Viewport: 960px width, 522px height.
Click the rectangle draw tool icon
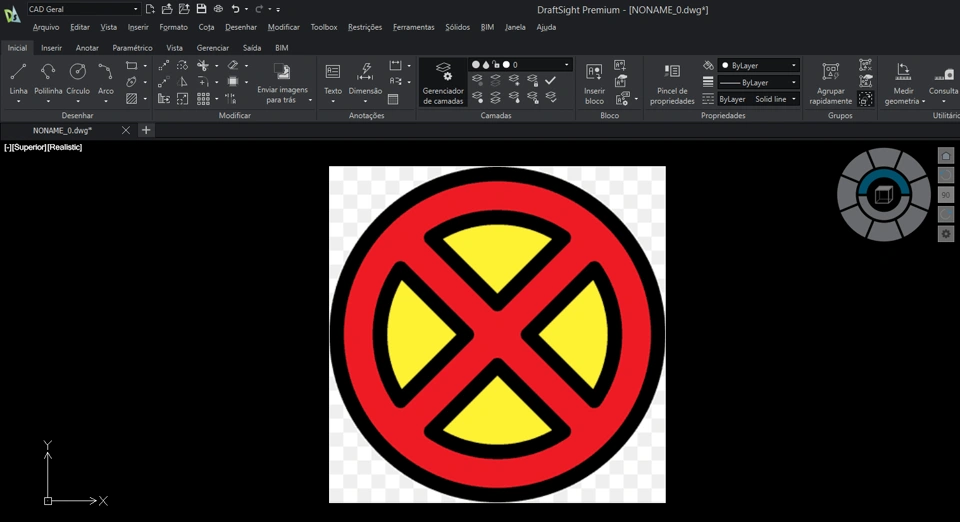[x=131, y=65]
